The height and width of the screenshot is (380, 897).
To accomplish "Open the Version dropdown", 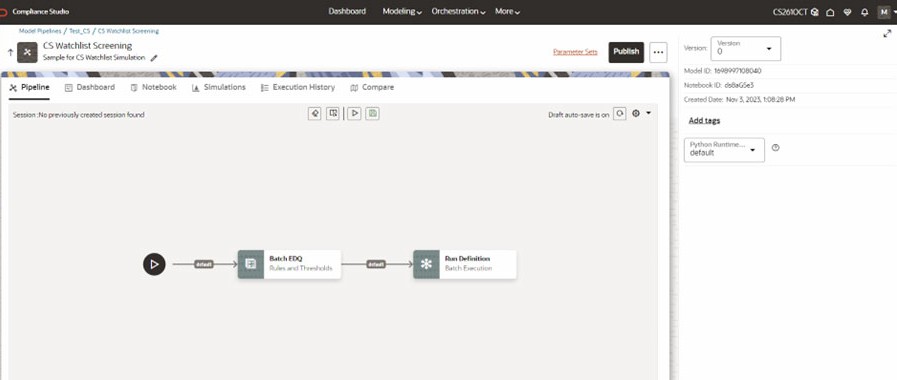I will tap(745, 49).
